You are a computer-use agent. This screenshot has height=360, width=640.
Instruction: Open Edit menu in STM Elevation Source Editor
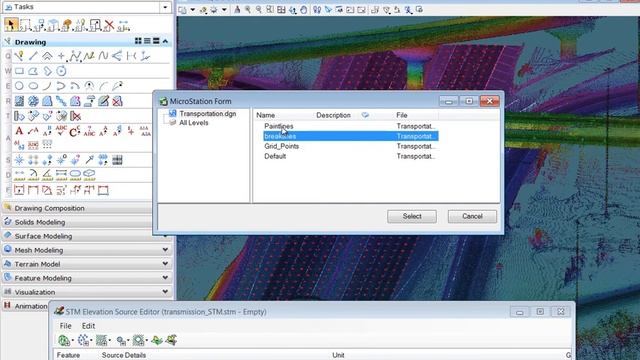click(x=88, y=326)
